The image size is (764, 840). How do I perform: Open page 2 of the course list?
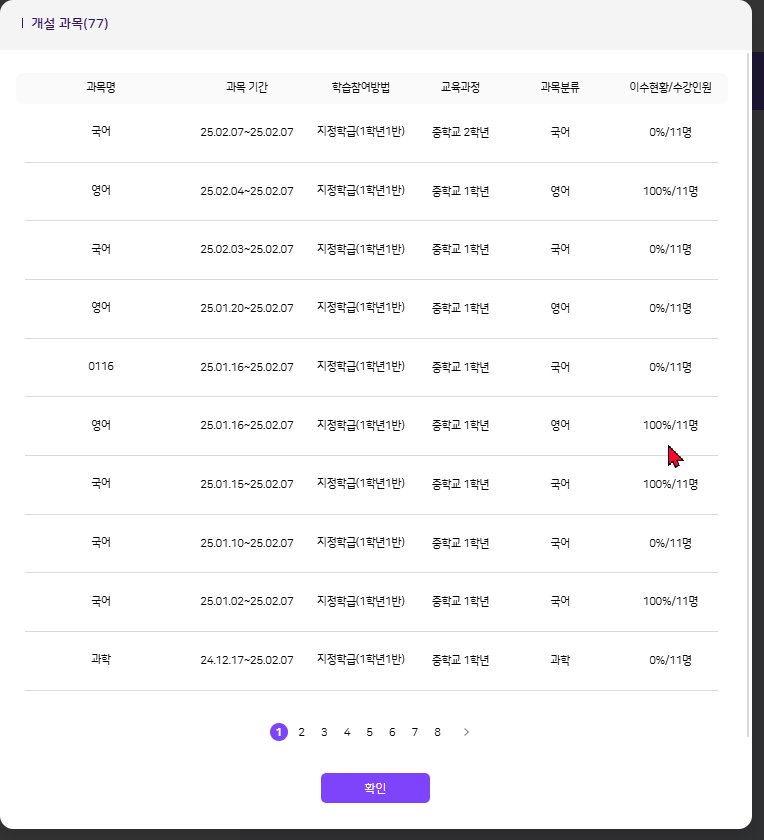[301, 732]
